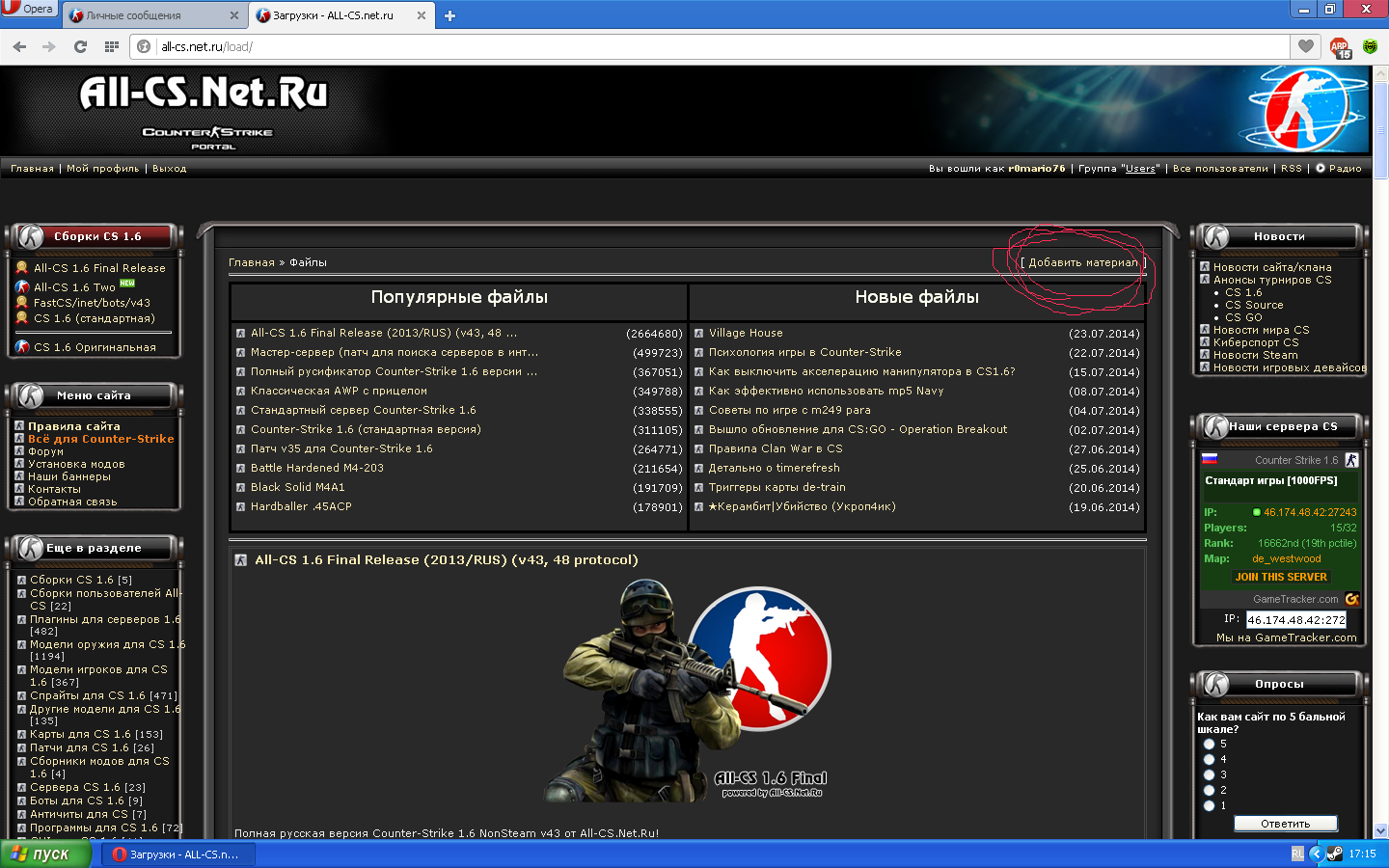The height and width of the screenshot is (868, 1389).
Task: Open Плагины для серверов 1.6 category
Action: click(x=105, y=619)
